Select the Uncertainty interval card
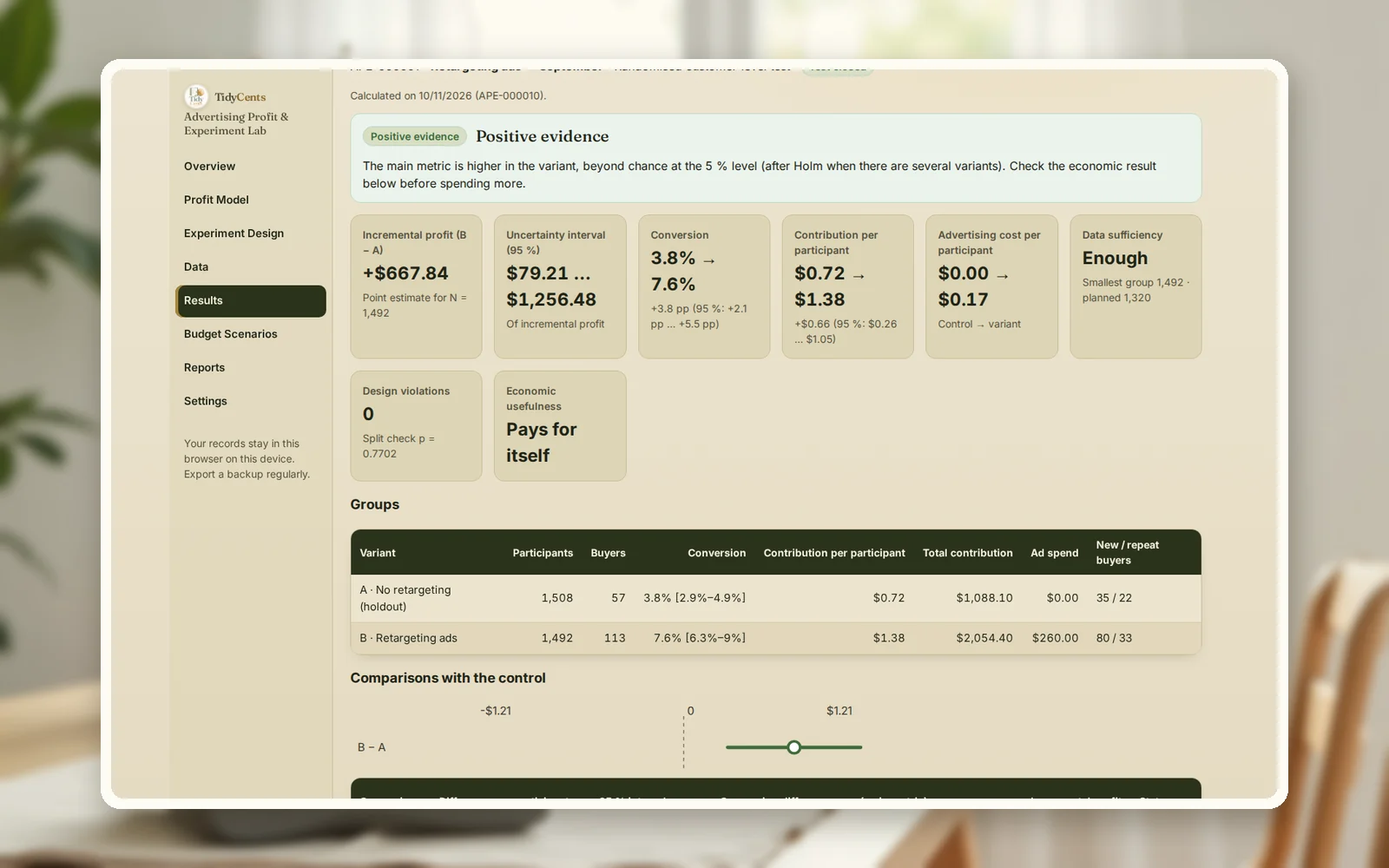Image resolution: width=1389 pixels, height=868 pixels. [560, 286]
